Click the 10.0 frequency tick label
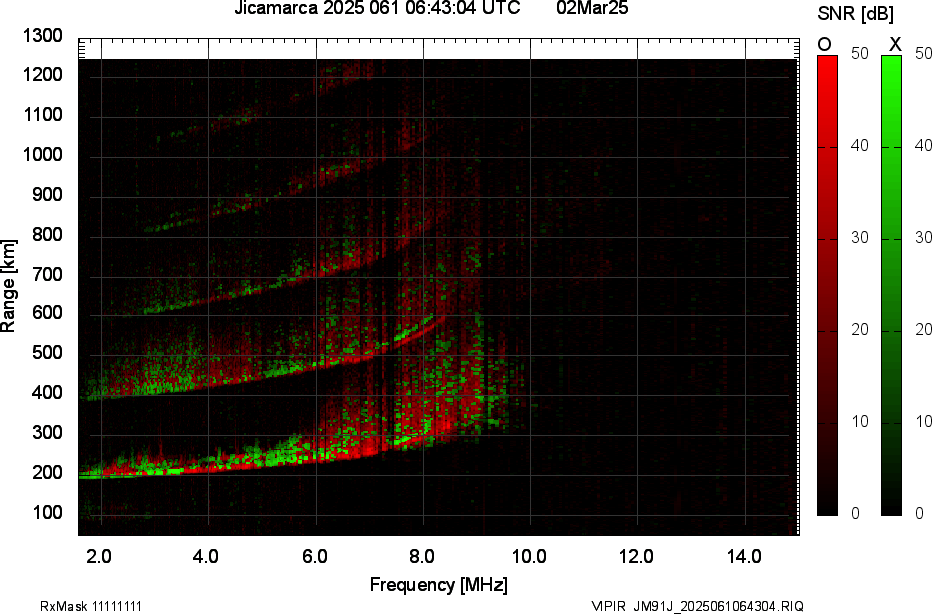This screenshot has width=932, height=614. point(529,557)
